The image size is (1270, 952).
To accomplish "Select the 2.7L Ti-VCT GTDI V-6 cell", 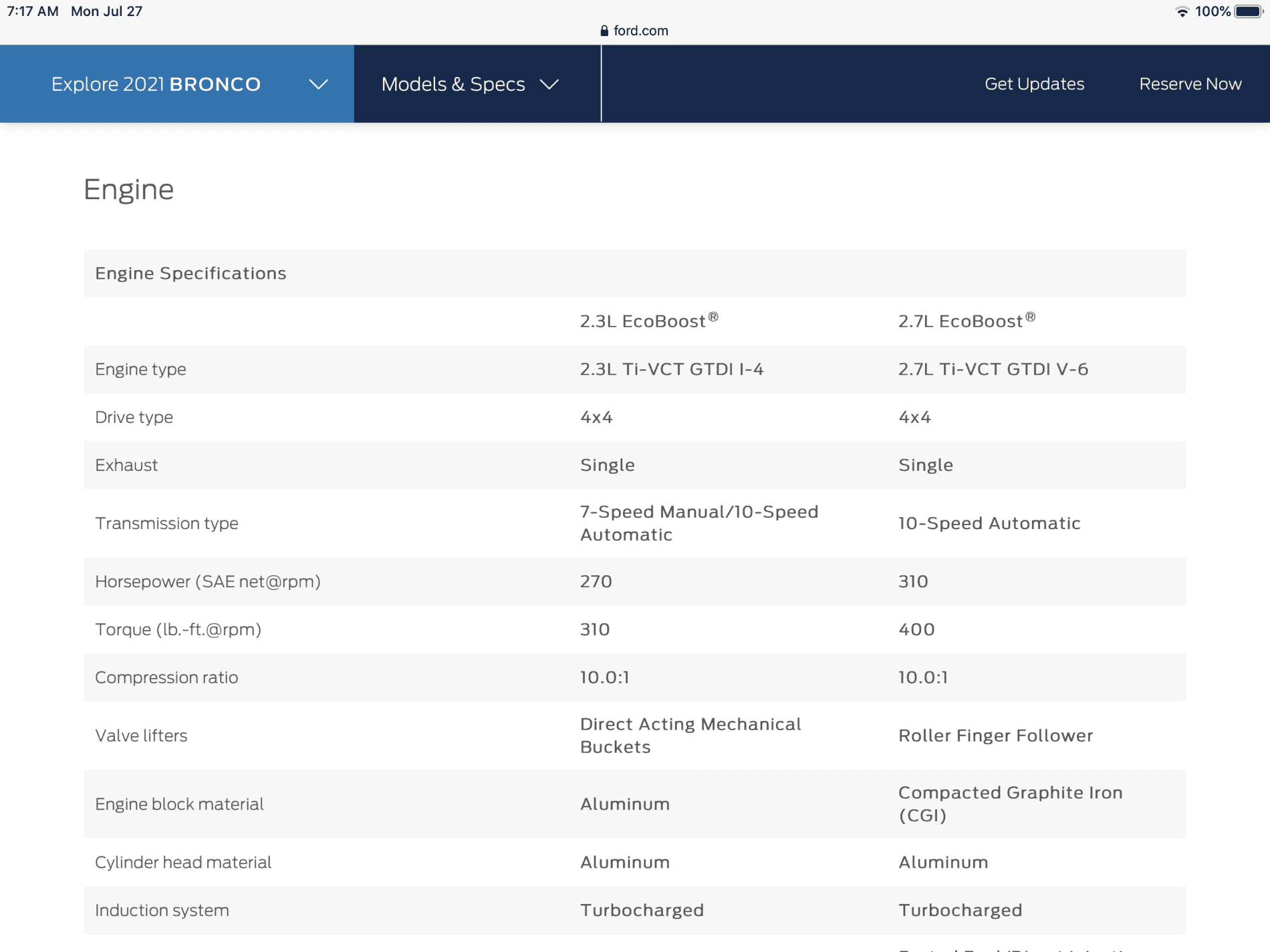I will (x=993, y=369).
